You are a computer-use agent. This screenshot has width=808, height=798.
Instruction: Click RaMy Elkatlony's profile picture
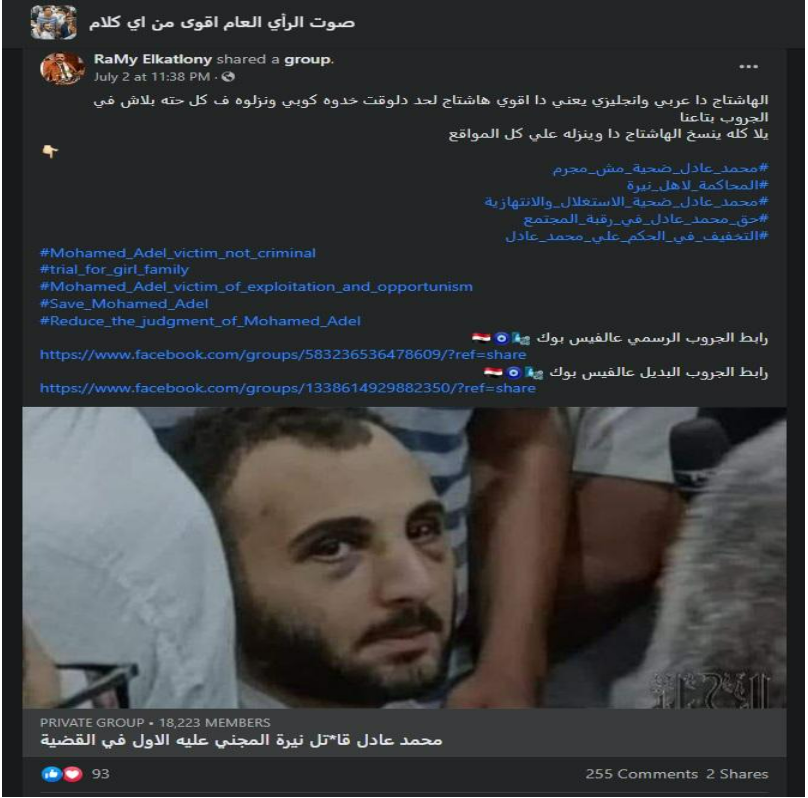62,68
